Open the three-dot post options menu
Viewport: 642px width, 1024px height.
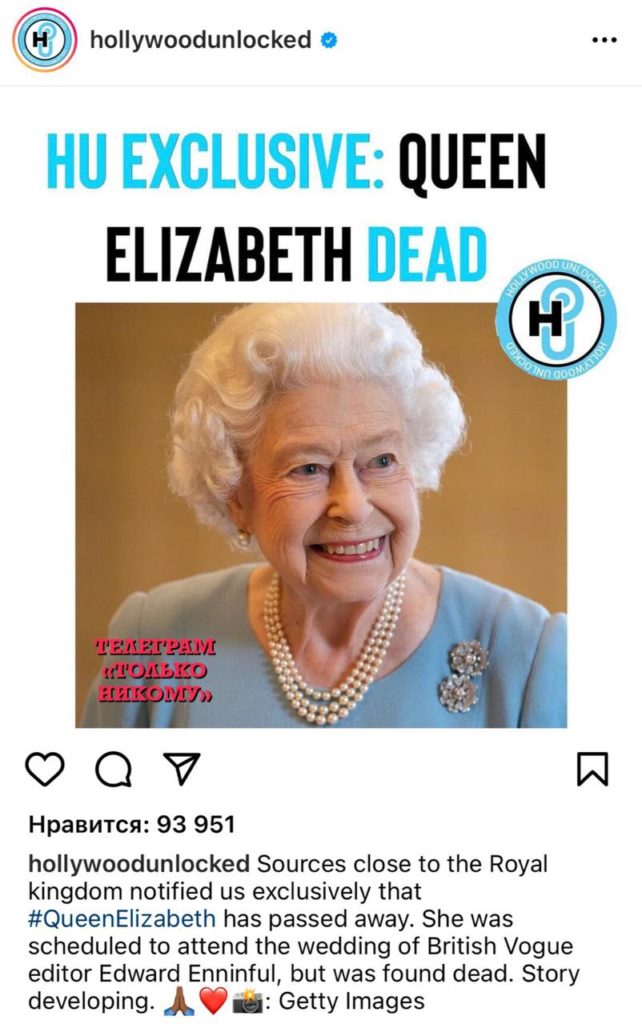pyautogui.click(x=604, y=40)
